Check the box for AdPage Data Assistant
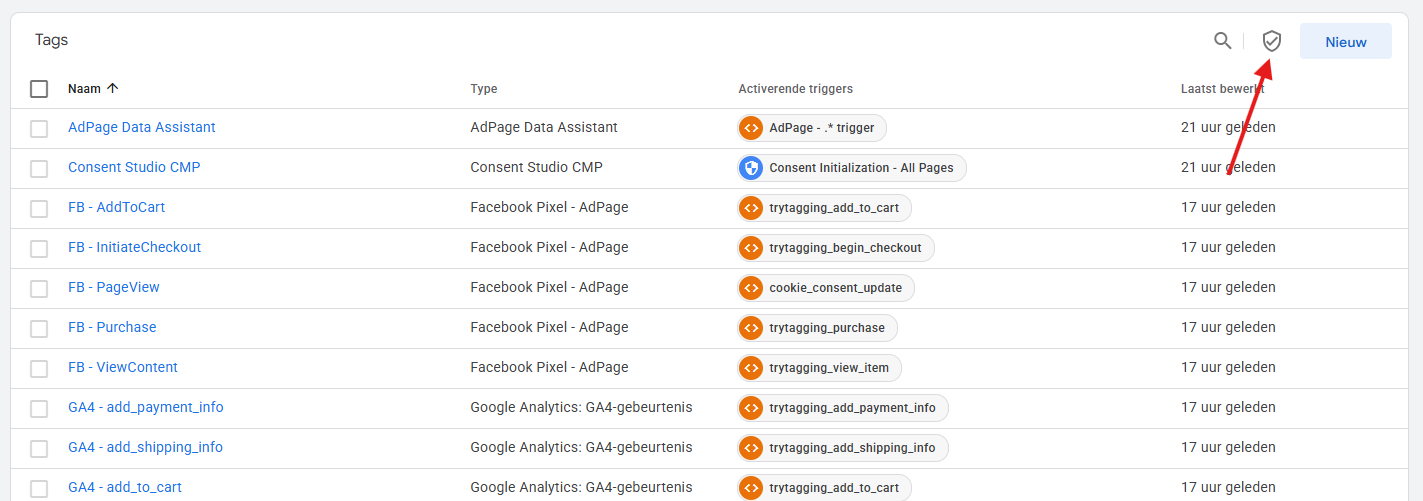Screen dimensions: 1423x501 pos(39,129)
